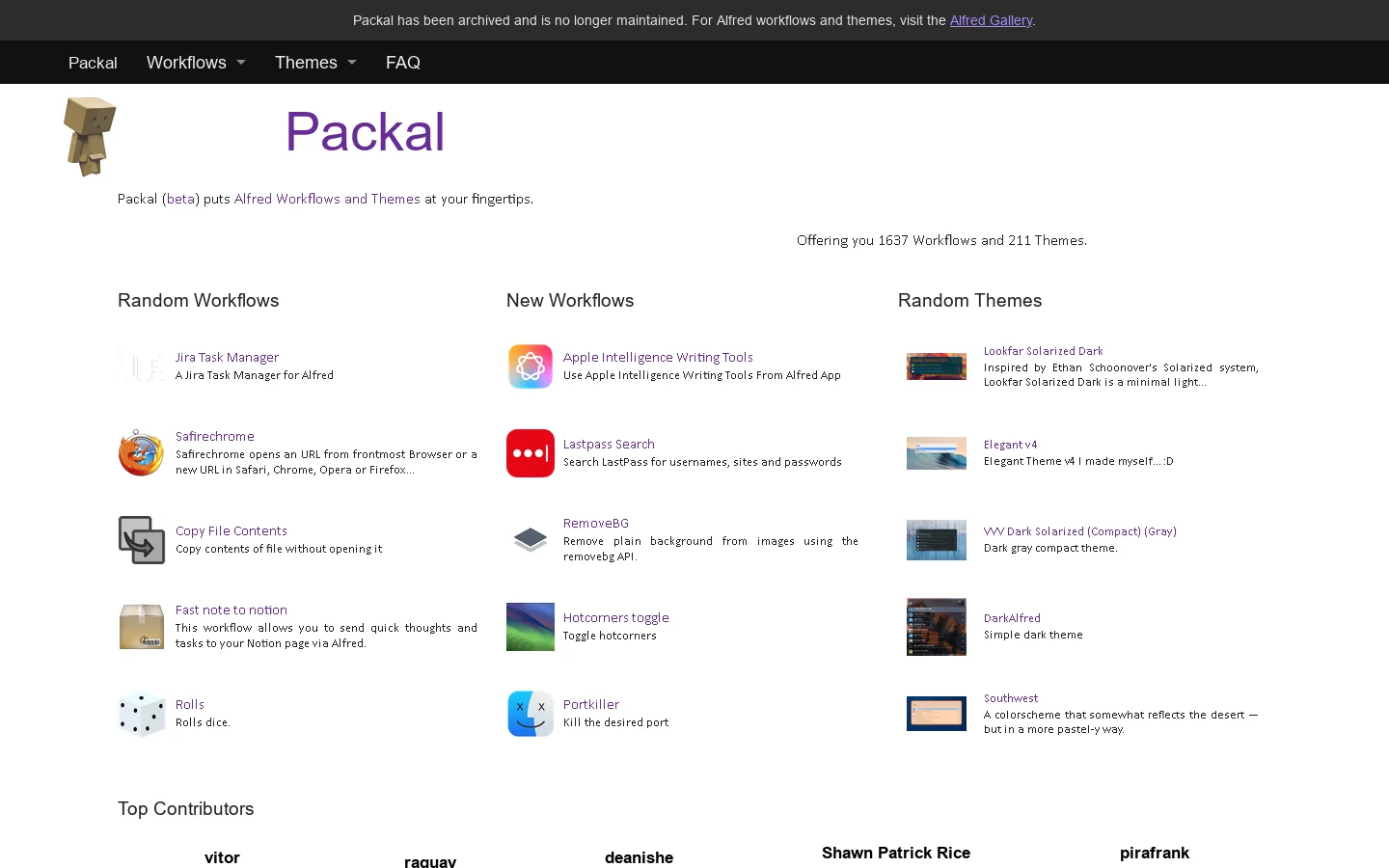Image resolution: width=1389 pixels, height=868 pixels.
Task: Open Alfred Workflows and Themes link
Action: [x=327, y=199]
